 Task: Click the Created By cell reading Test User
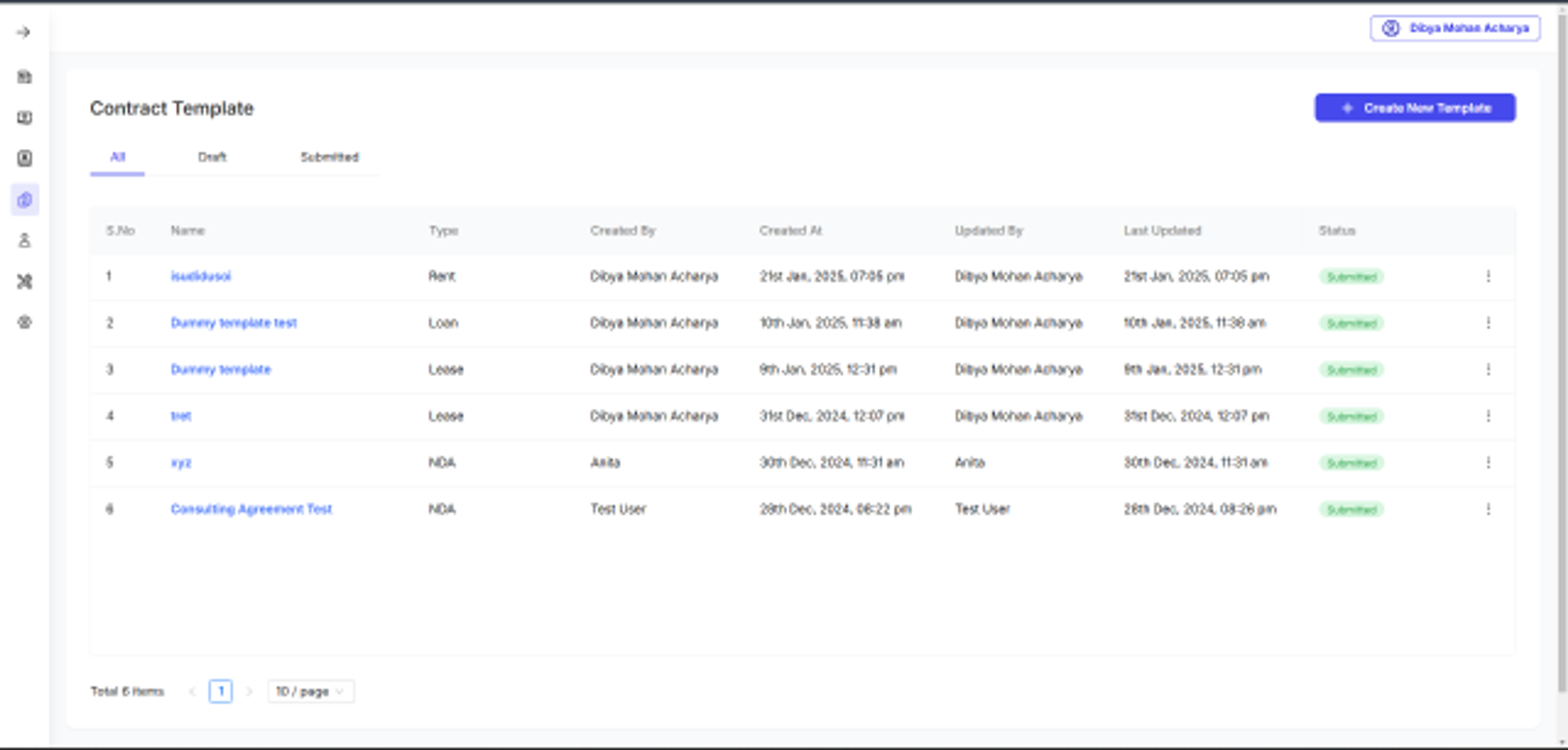click(618, 509)
